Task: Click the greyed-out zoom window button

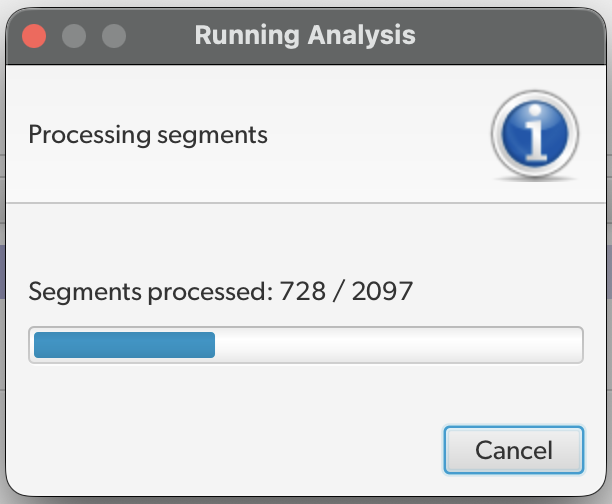Action: (114, 36)
